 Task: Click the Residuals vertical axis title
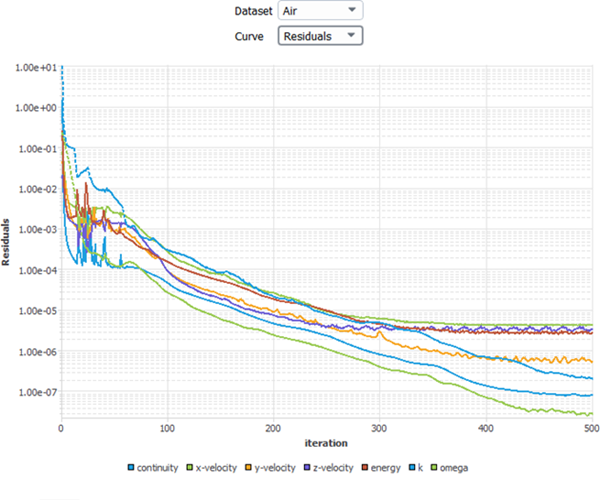click(x=5, y=242)
